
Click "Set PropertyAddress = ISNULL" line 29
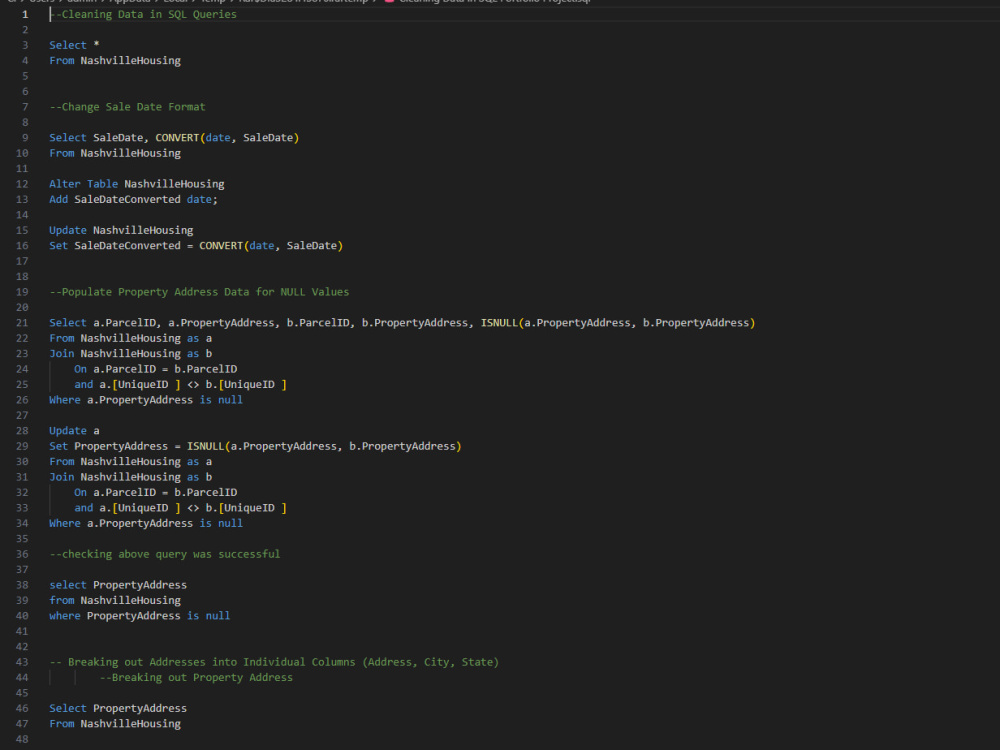[255, 446]
